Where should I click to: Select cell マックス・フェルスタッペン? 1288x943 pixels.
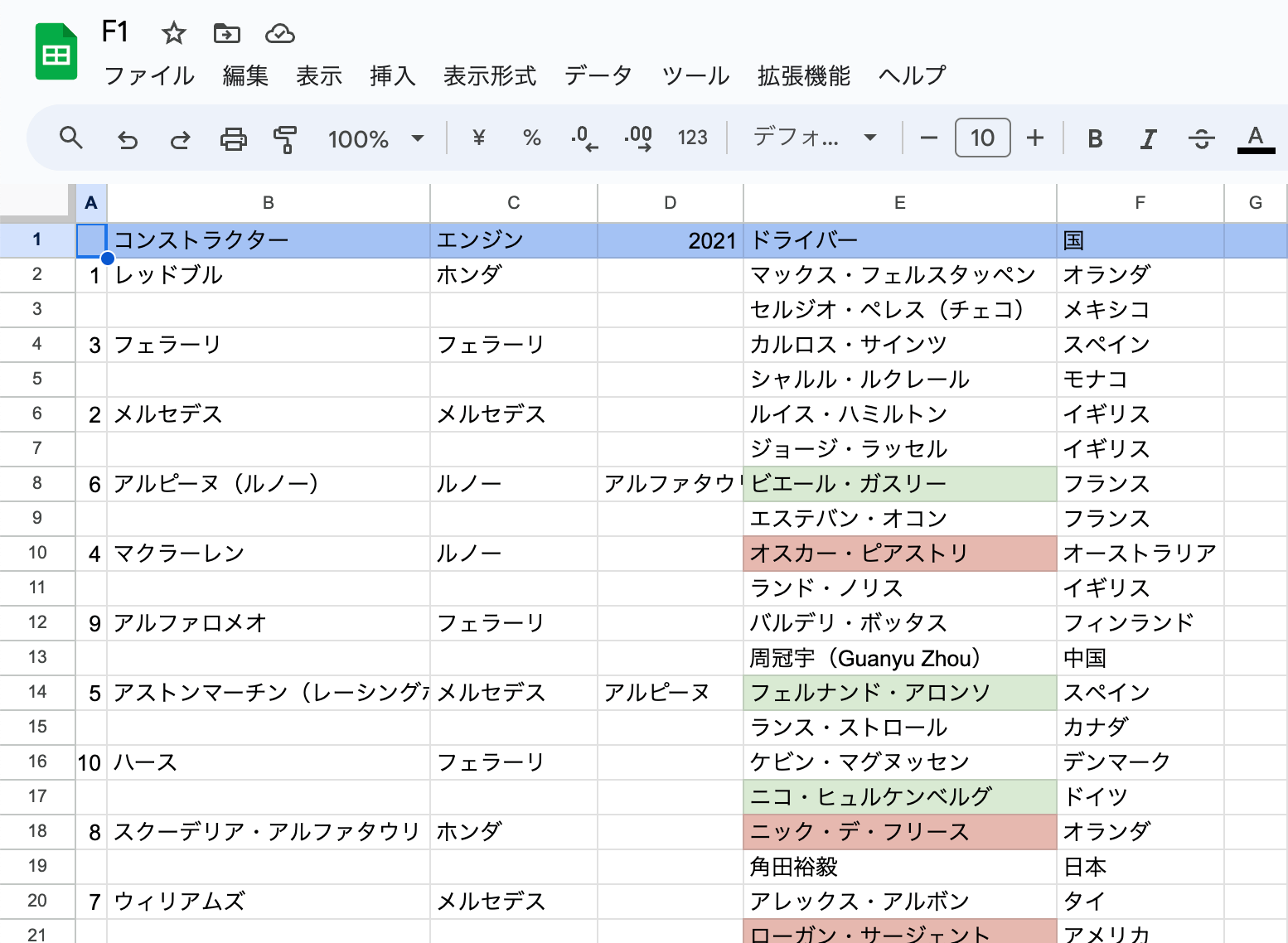[900, 275]
